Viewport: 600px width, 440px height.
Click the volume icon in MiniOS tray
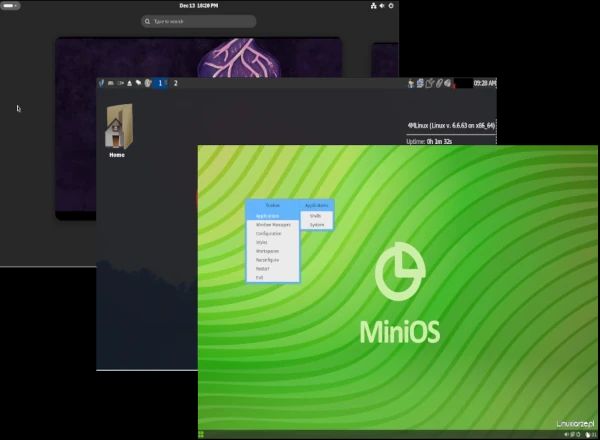click(566, 435)
